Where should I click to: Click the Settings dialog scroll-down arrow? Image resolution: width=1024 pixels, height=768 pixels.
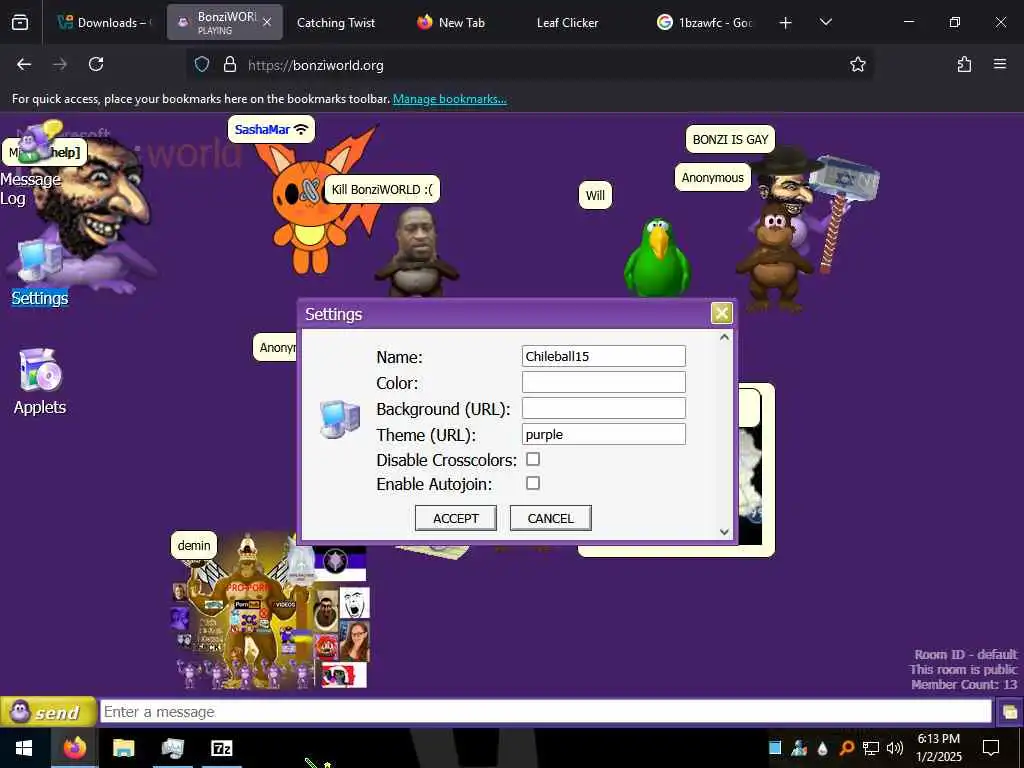724,532
